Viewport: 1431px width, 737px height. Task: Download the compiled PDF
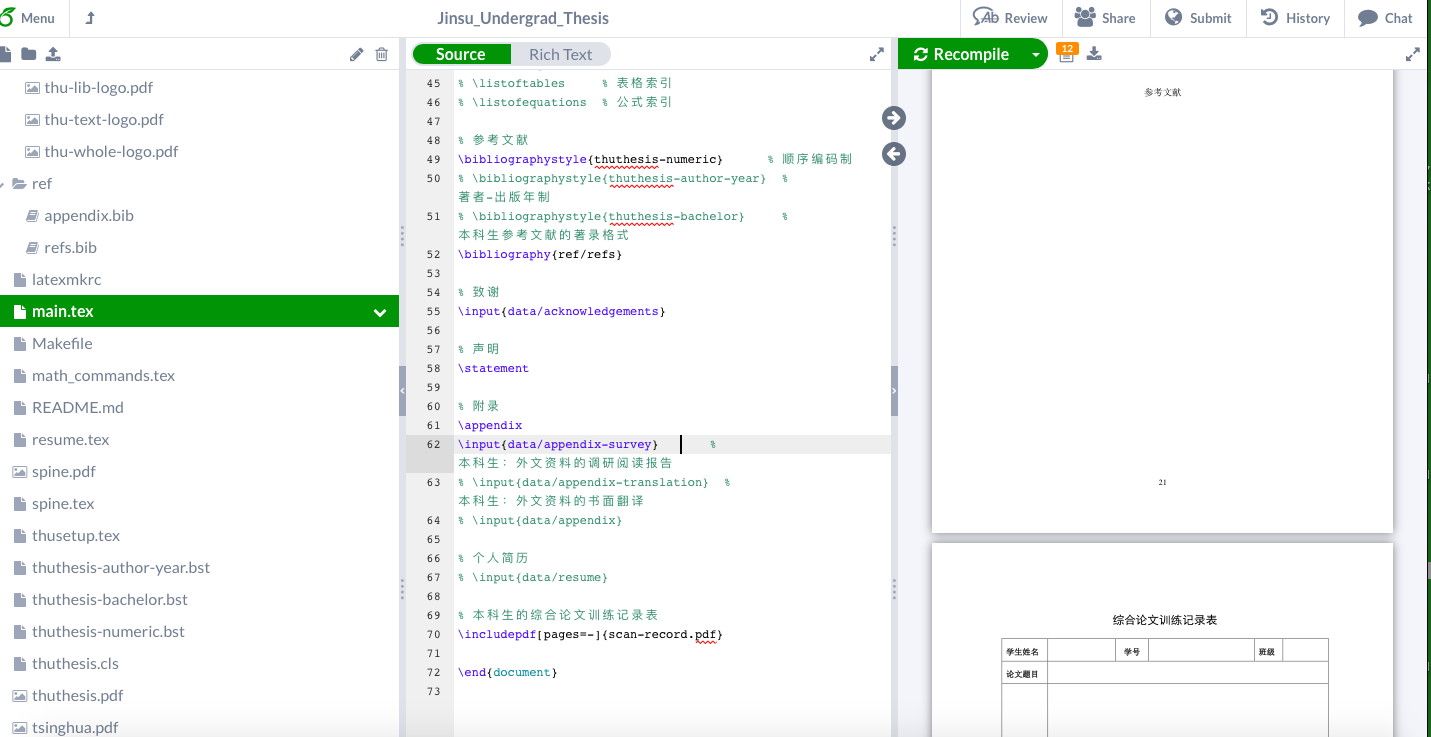click(1094, 54)
